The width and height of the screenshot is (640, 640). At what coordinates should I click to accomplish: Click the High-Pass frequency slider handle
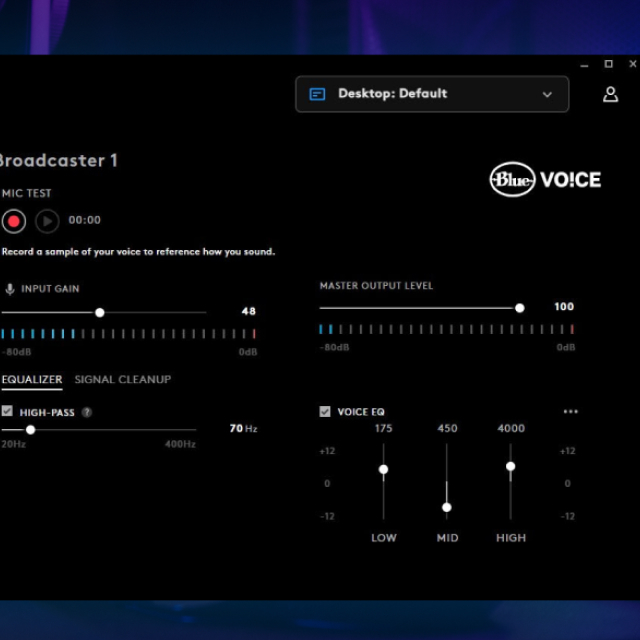31,430
